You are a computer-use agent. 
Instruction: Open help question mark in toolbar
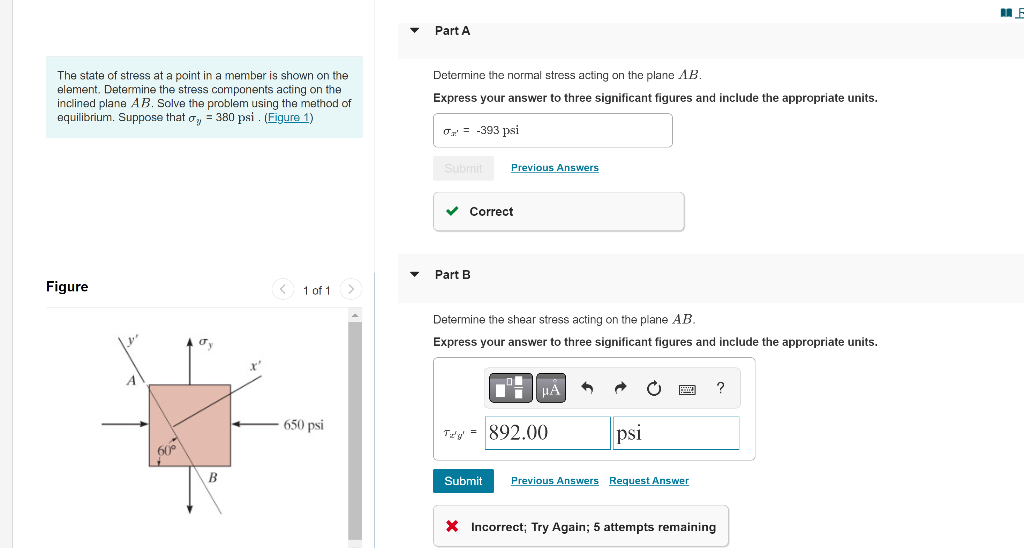(720, 388)
